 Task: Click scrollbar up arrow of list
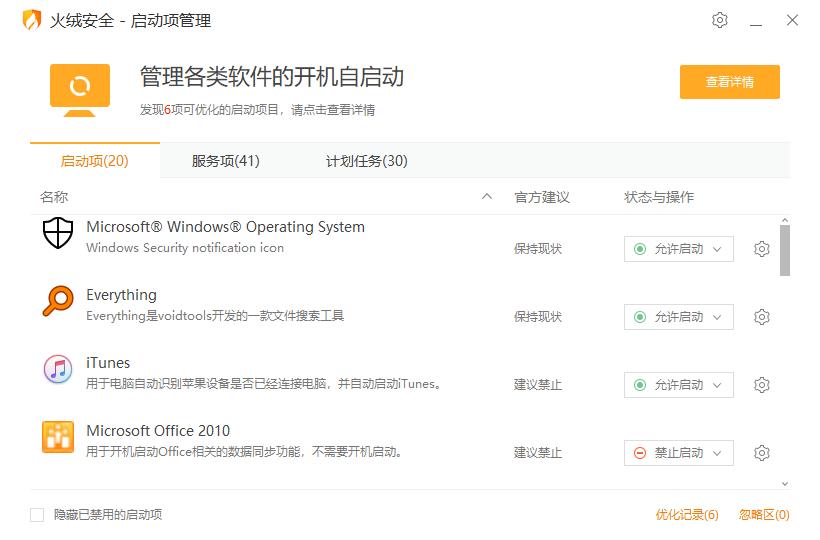click(x=784, y=220)
